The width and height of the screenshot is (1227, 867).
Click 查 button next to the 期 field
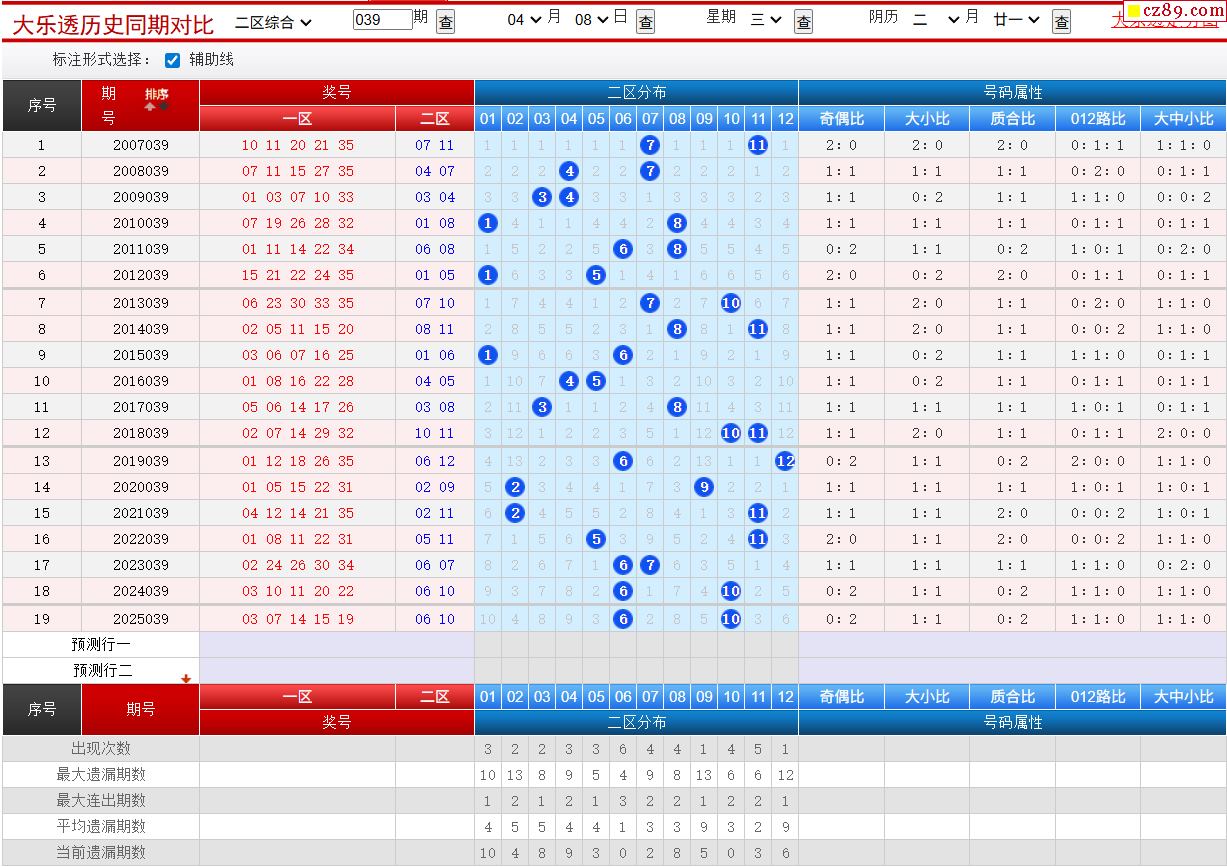446,21
